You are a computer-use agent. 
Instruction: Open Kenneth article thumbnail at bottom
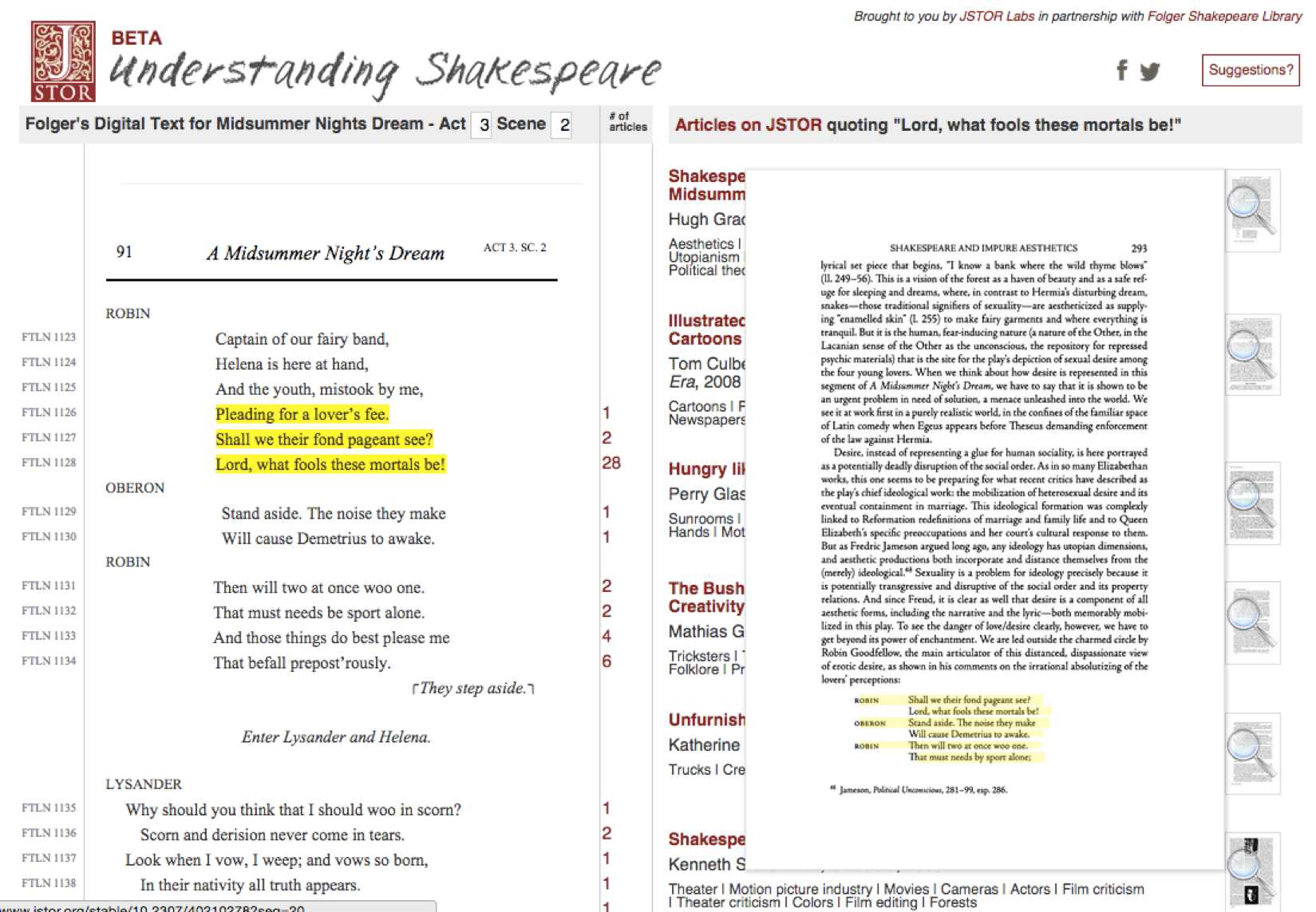click(x=1252, y=871)
